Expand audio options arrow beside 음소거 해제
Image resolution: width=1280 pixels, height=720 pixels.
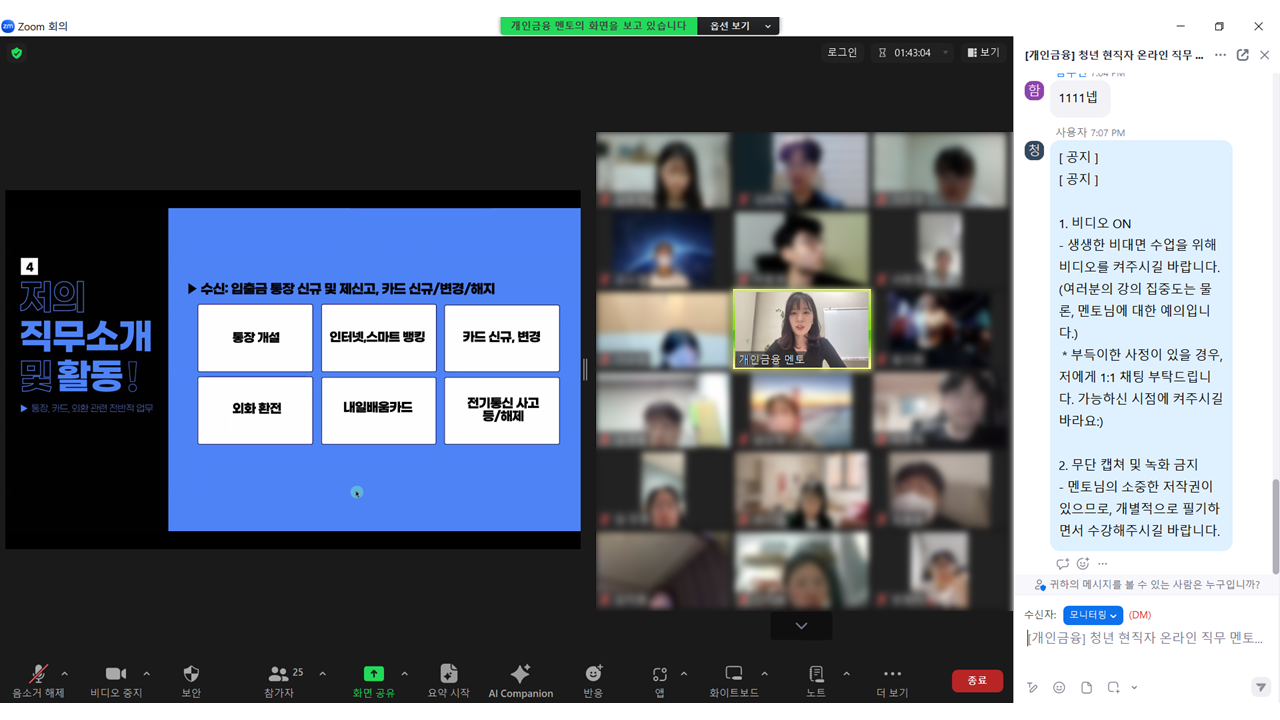point(65,674)
